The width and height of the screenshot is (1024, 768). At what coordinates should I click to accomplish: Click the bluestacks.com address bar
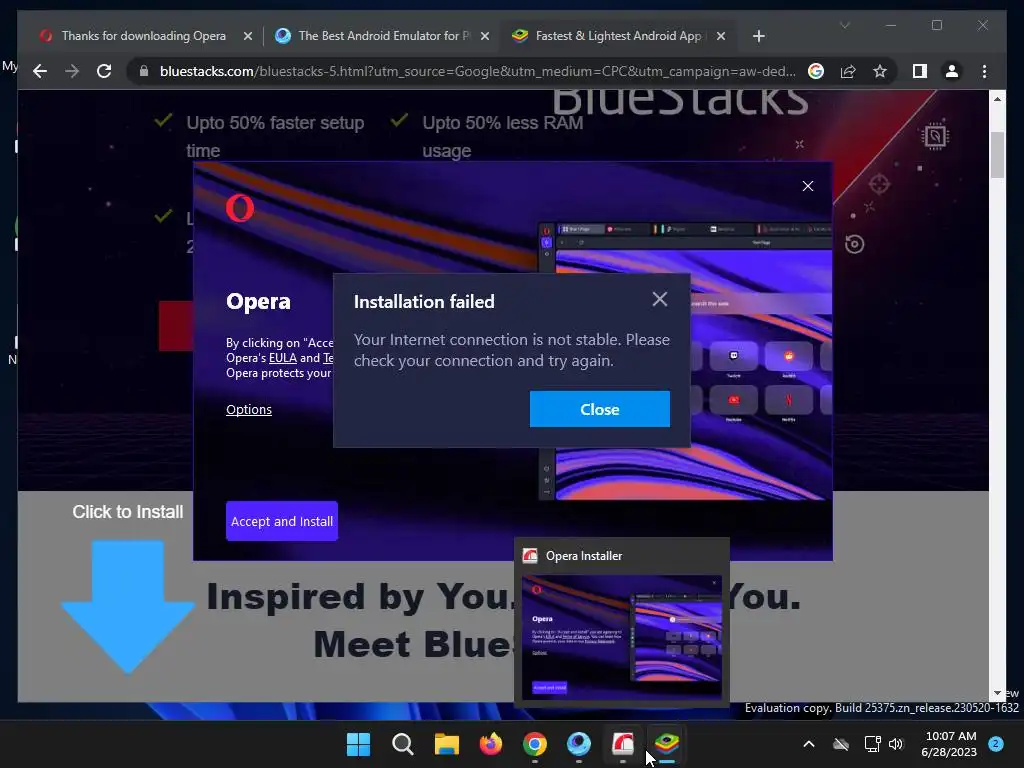[477, 71]
